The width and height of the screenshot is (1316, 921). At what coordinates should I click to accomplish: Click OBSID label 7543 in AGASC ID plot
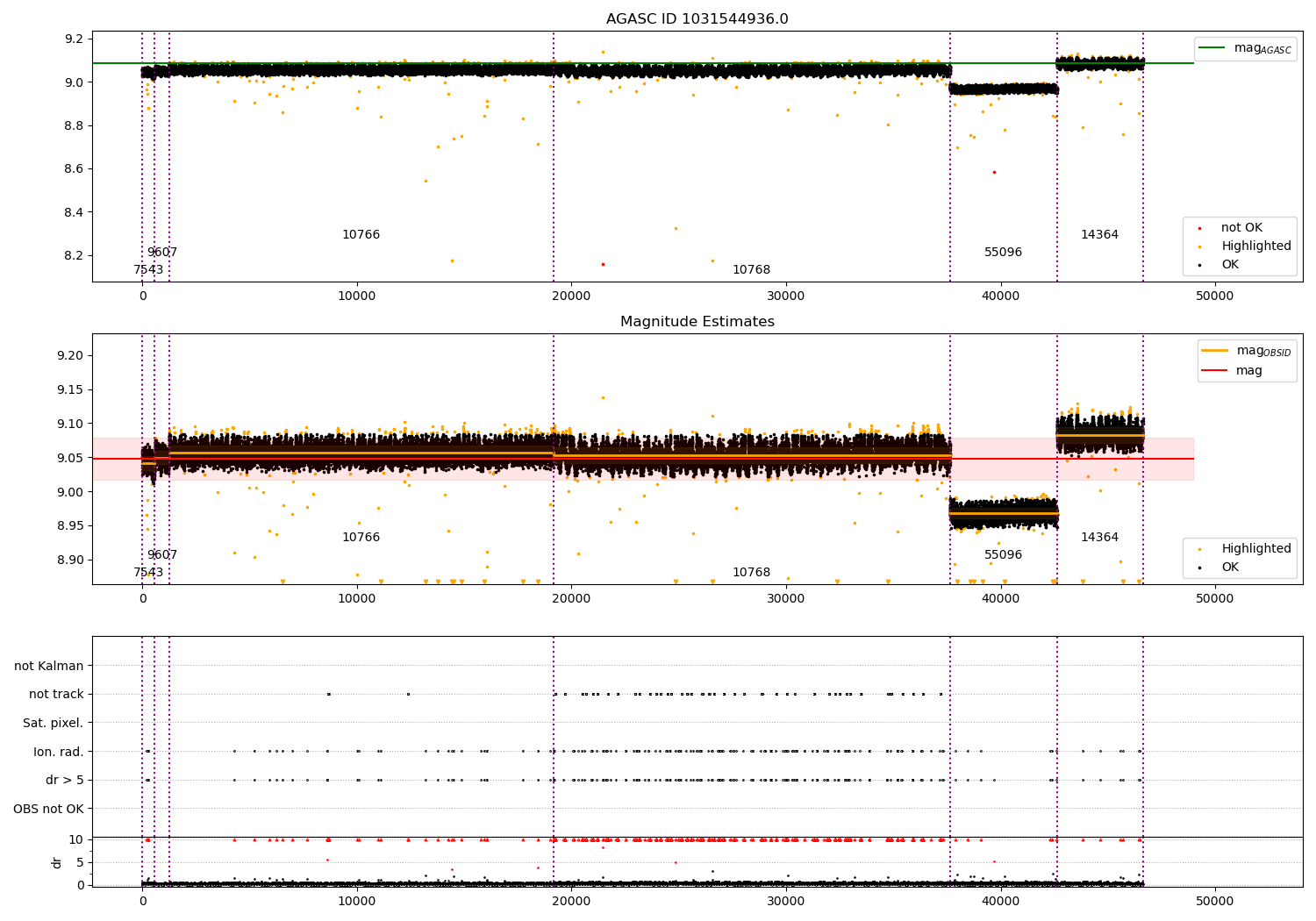click(x=148, y=270)
